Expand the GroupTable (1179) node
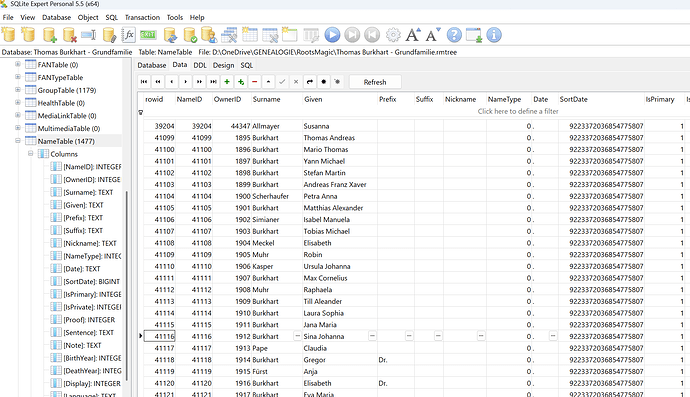The height and width of the screenshot is (397, 690). [18, 90]
